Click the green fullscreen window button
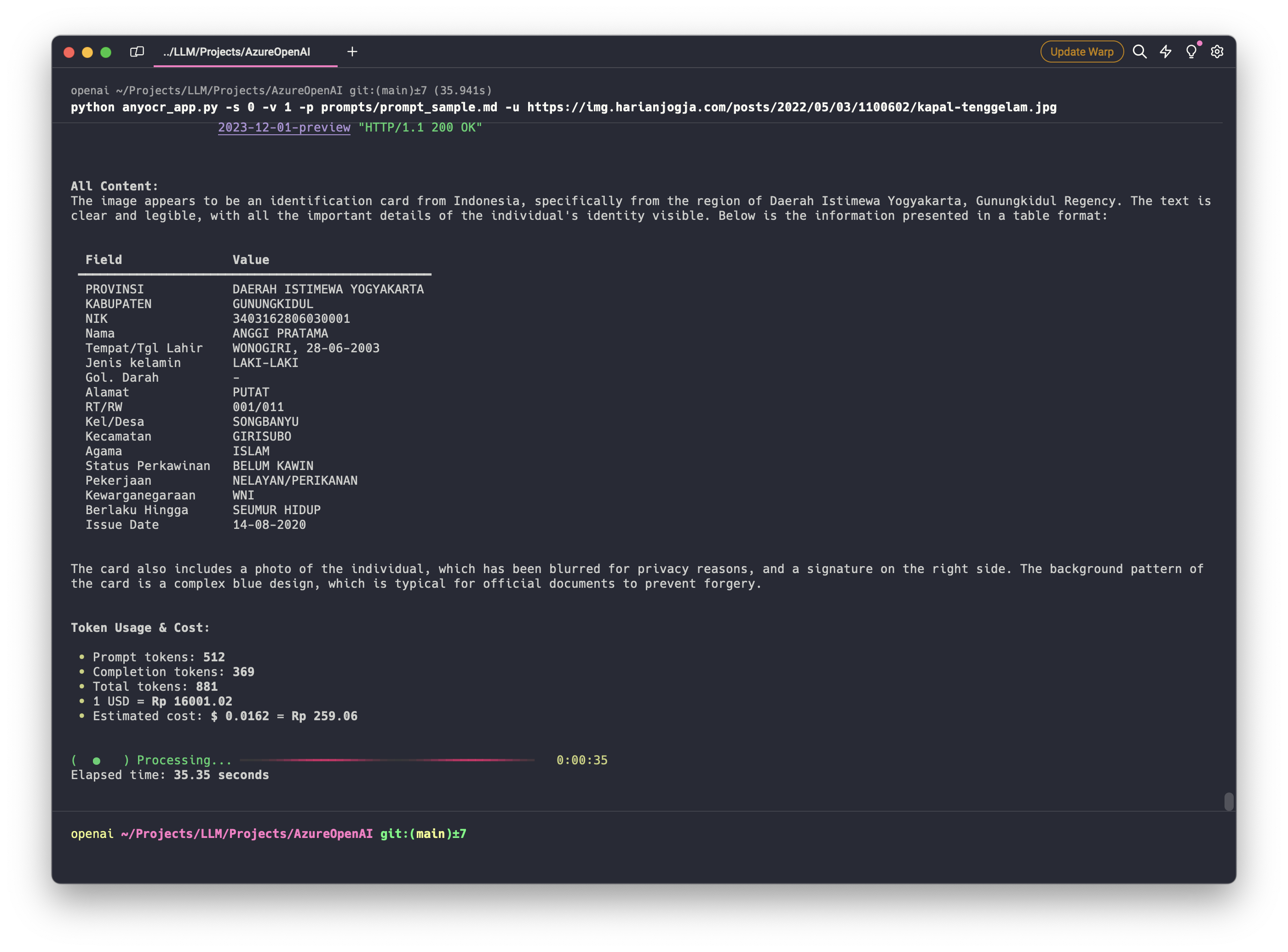1288x952 pixels. pyautogui.click(x=106, y=52)
